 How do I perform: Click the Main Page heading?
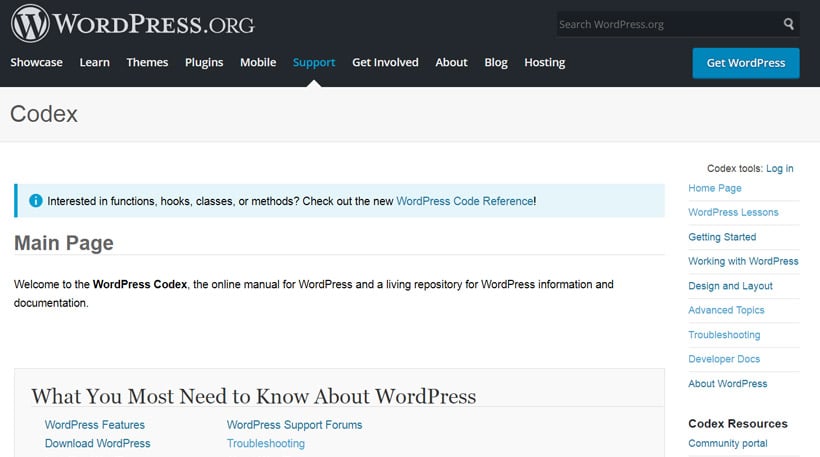click(x=64, y=243)
